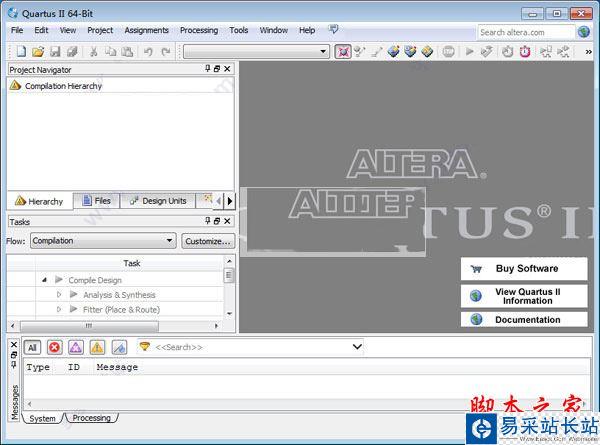The height and width of the screenshot is (445, 600).
Task: Click the globe icon beside search field
Action: tap(584, 32)
